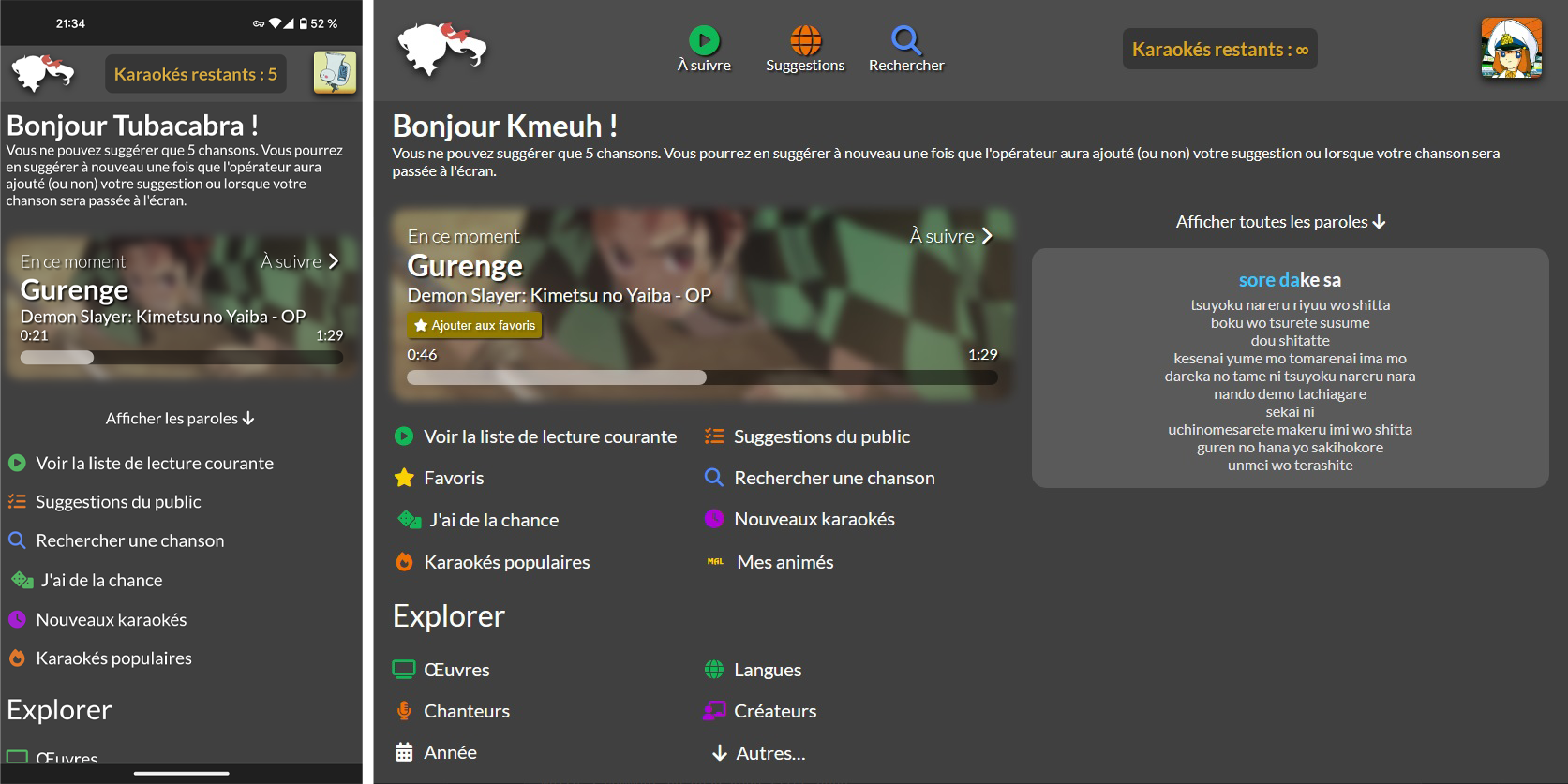Open the À suivre navigation item in desktop header
The image size is (1568, 784).
click(704, 51)
